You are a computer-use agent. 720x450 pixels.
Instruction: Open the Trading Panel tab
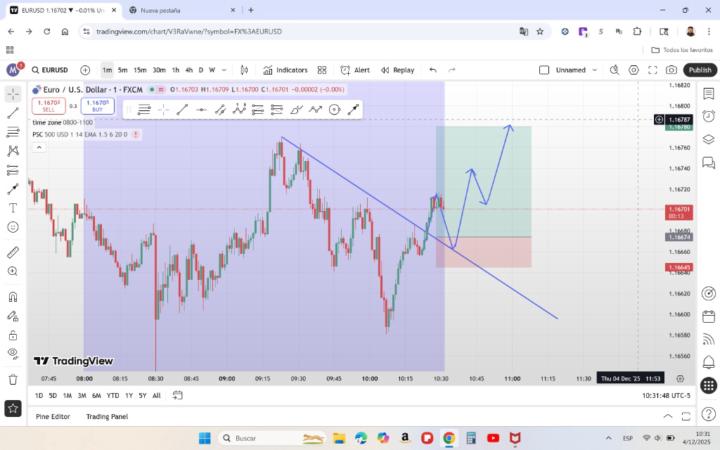click(107, 416)
